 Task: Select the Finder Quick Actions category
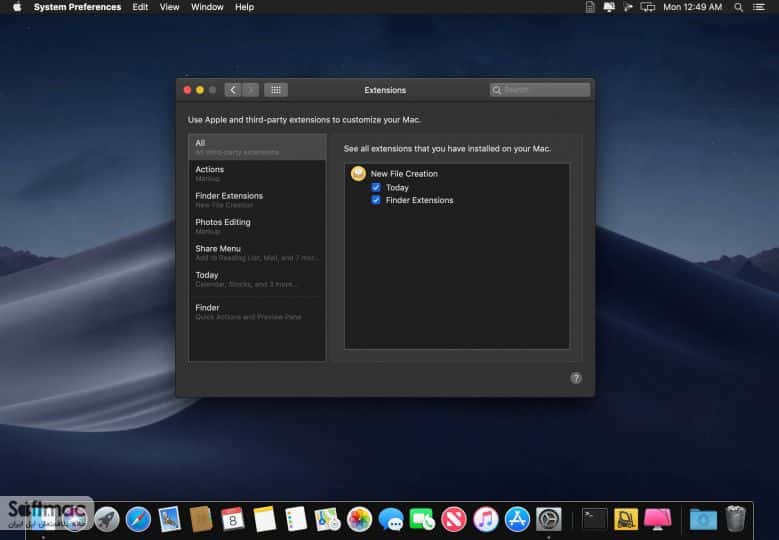coord(257,311)
